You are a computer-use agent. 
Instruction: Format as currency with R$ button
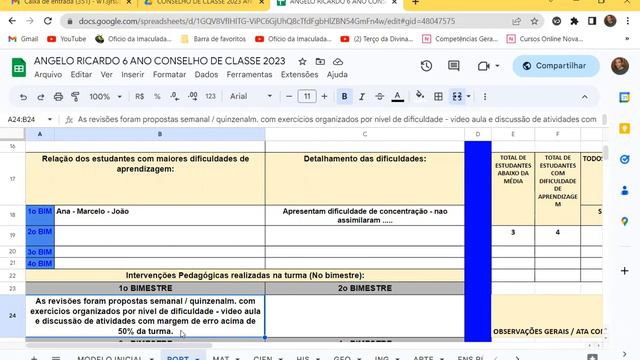coord(140,97)
